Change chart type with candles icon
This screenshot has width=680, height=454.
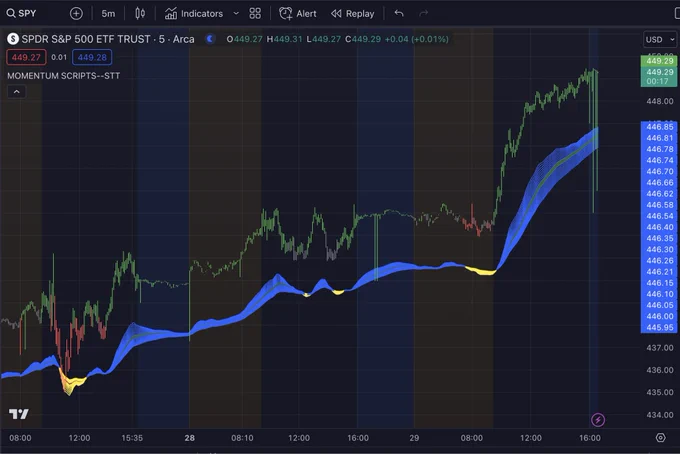click(140, 13)
